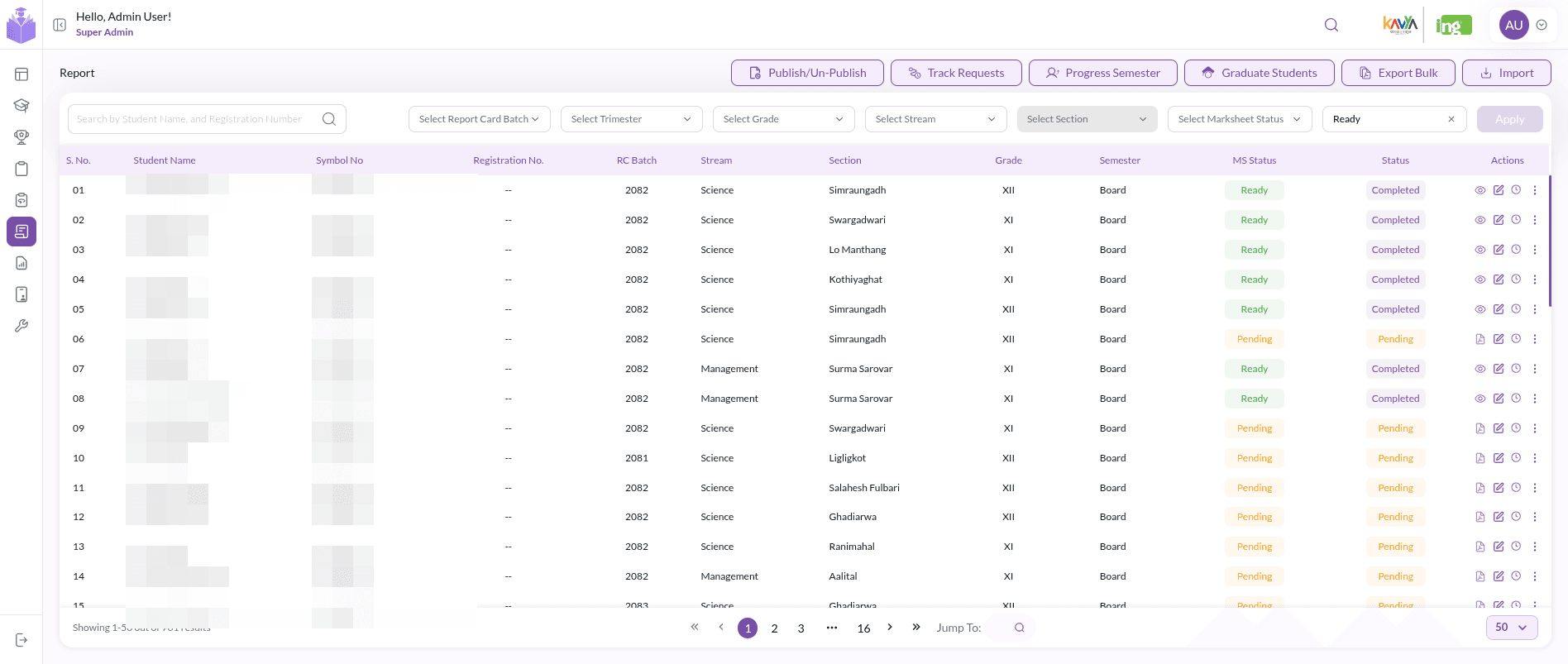Go to the next page arrow

890,627
